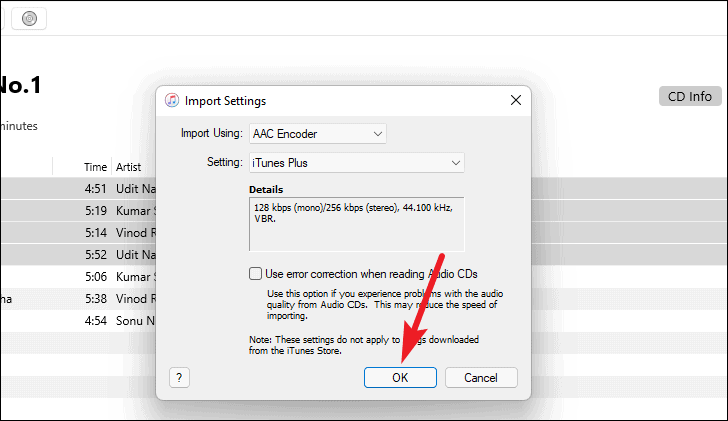Open the Setting iTunes Plus dropdown
This screenshot has height=421, width=728.
[357, 163]
